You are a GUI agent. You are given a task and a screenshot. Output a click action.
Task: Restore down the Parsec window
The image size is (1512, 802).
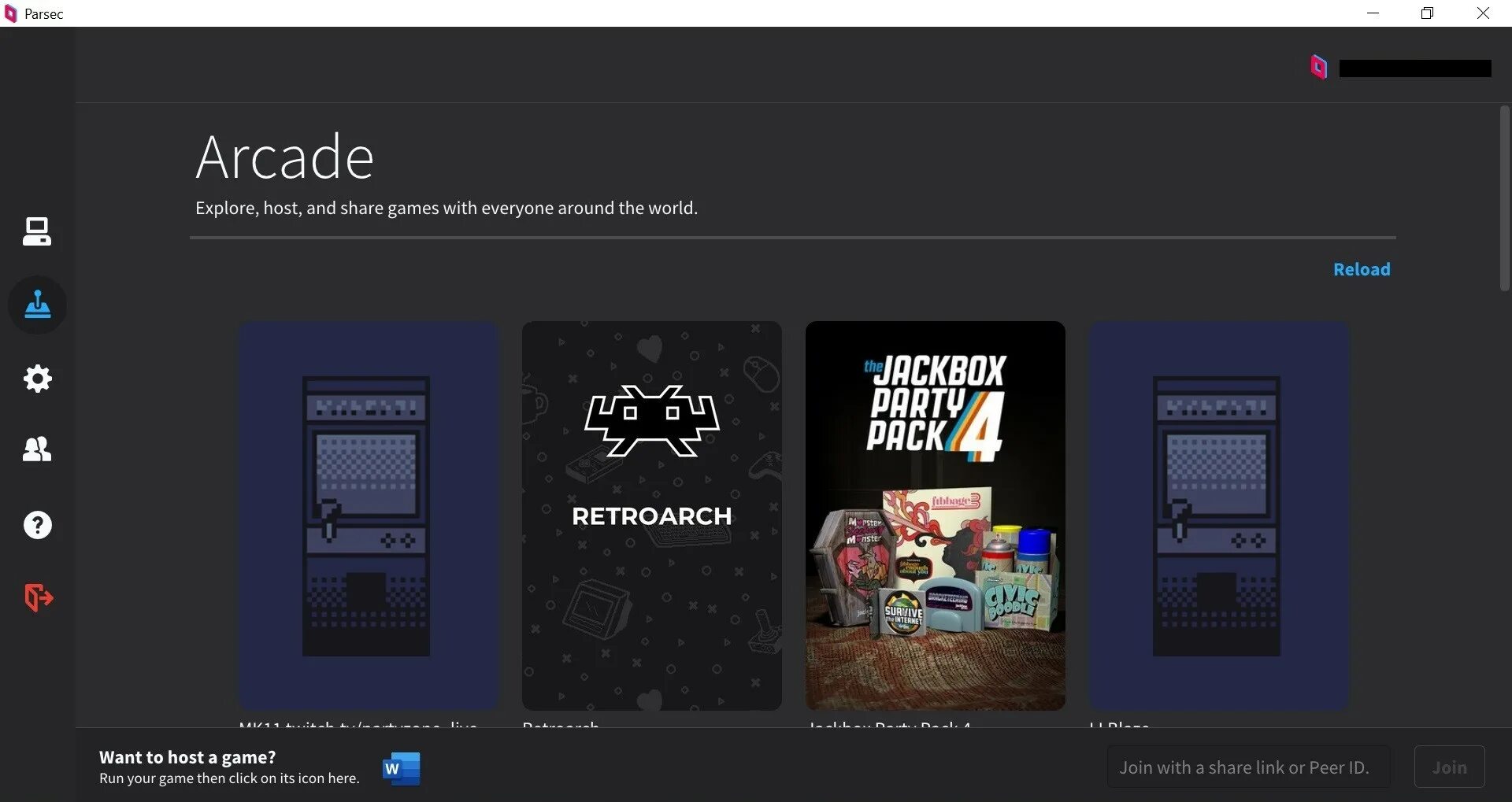coord(1427,13)
